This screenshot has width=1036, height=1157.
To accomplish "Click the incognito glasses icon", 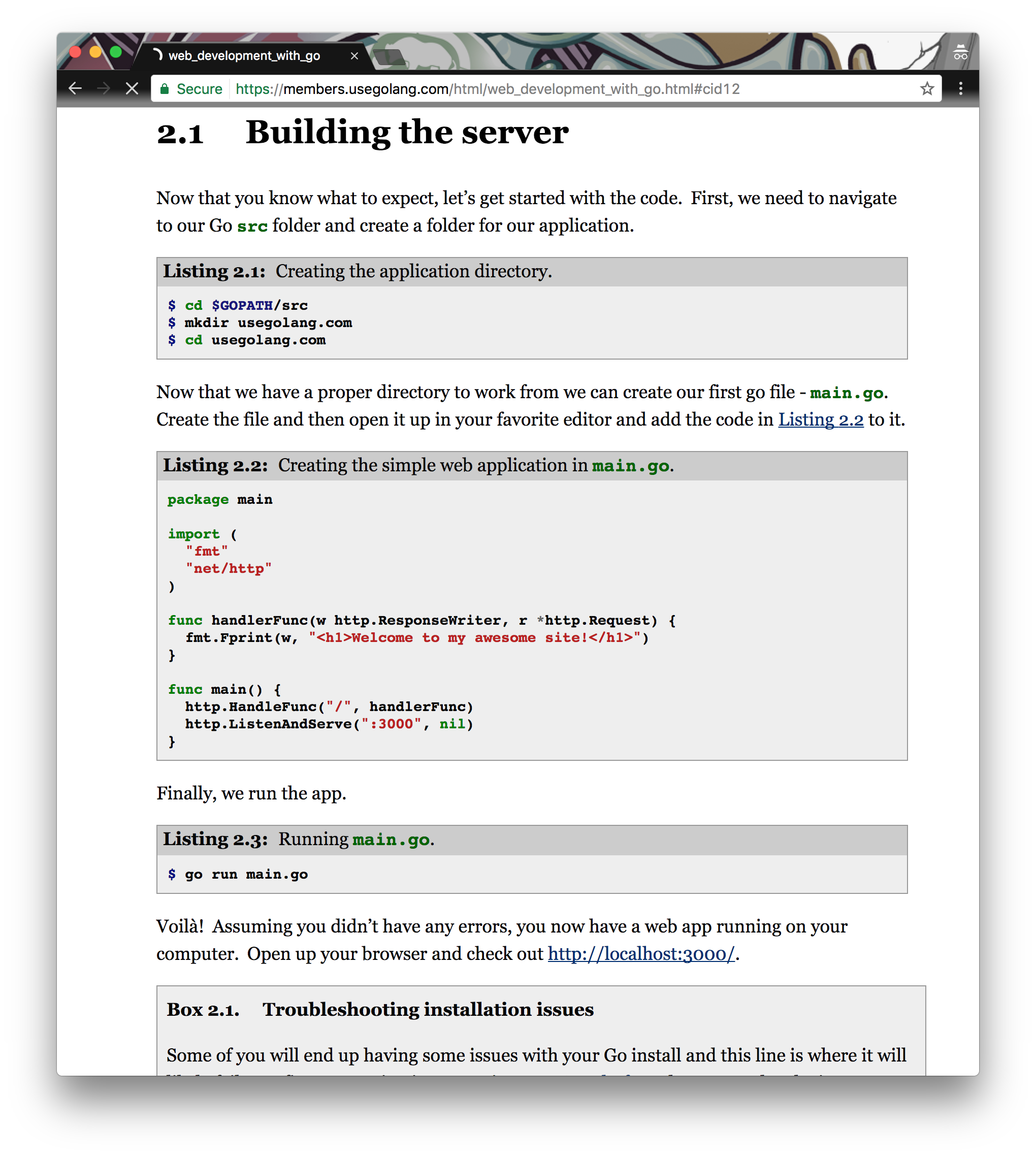I will tap(960, 52).
